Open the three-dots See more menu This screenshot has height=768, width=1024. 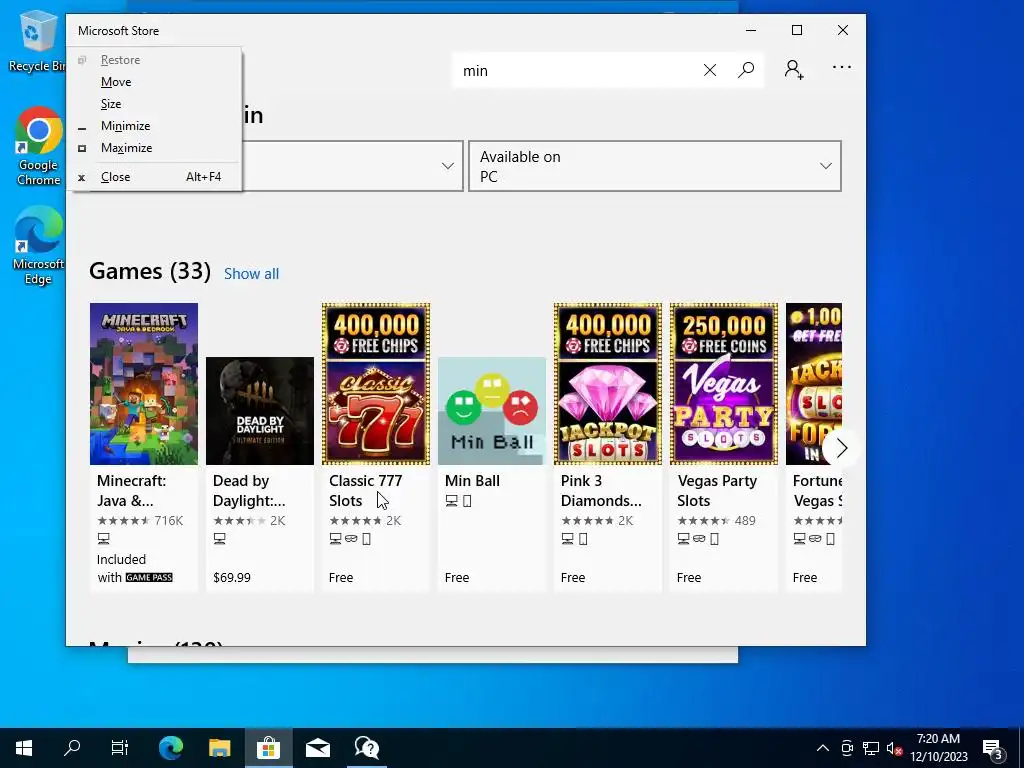[x=842, y=67]
